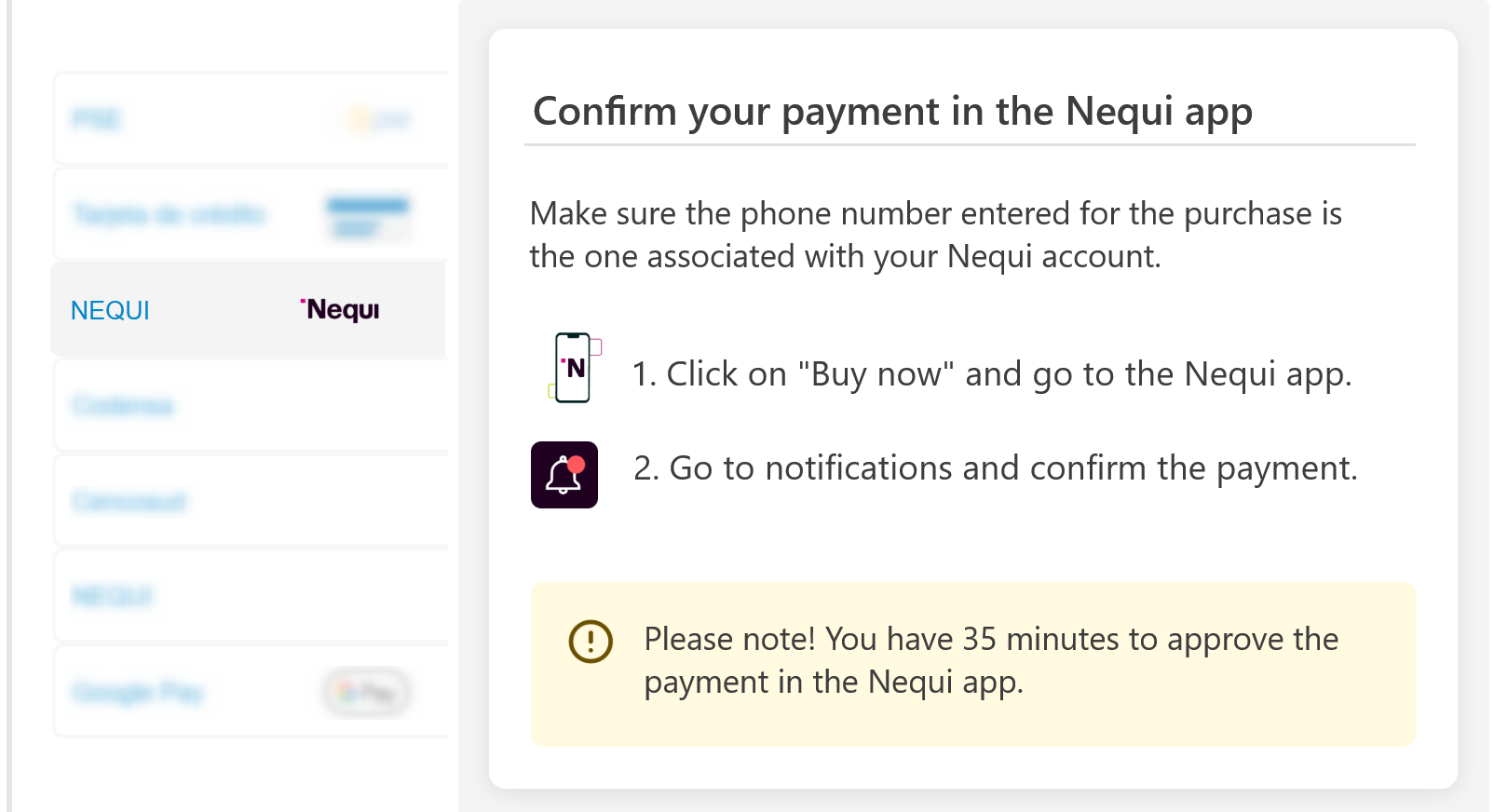This screenshot has height=812, width=1494.
Task: Click step 1 'Buy now' instruction text
Action: pos(992,374)
